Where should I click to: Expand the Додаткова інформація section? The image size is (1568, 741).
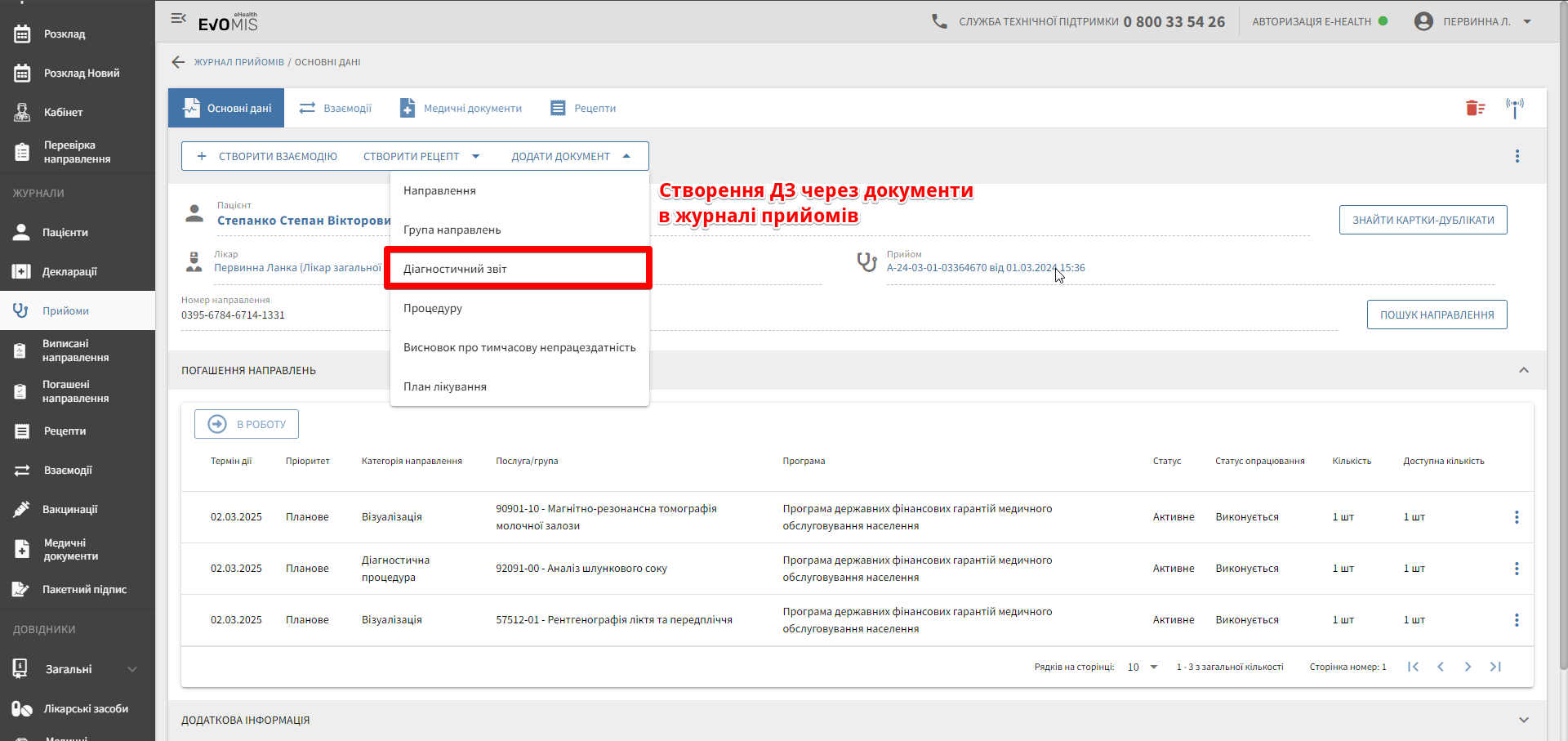point(1523,720)
